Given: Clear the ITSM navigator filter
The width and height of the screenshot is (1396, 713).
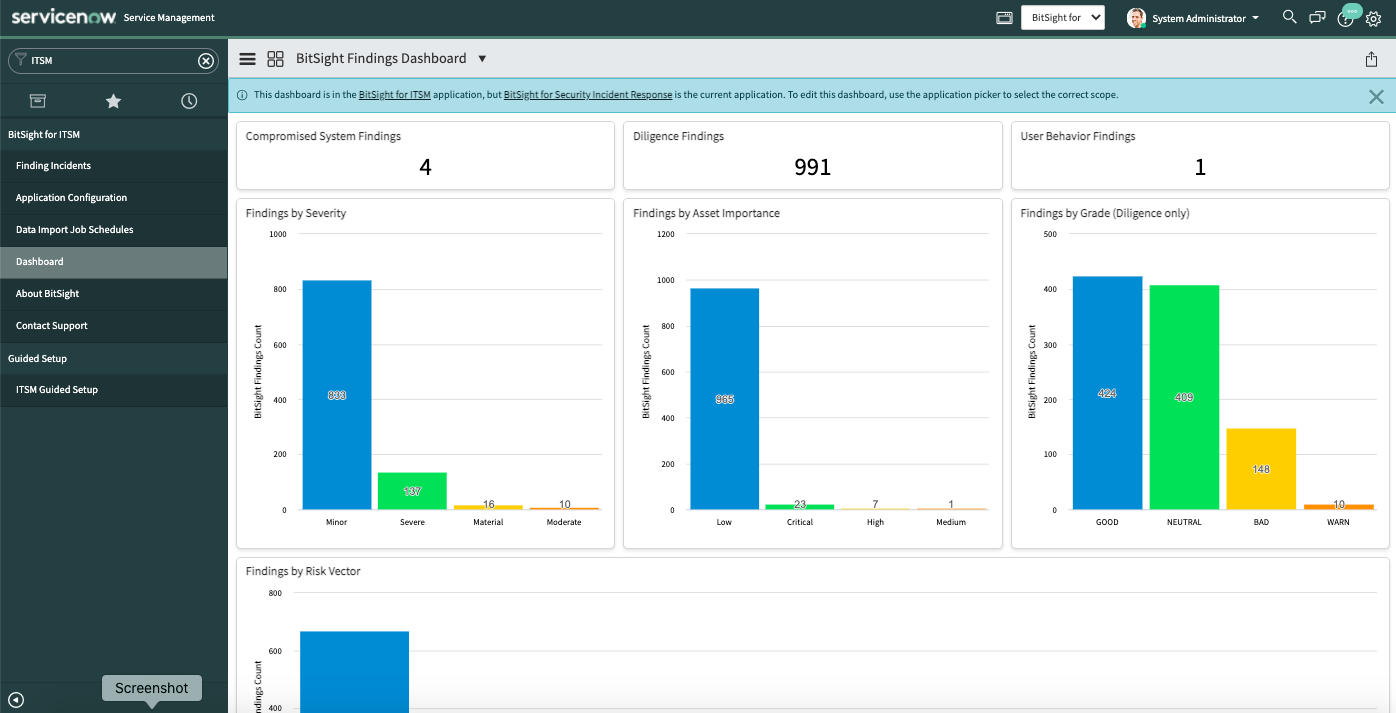Looking at the screenshot, I should pos(206,61).
